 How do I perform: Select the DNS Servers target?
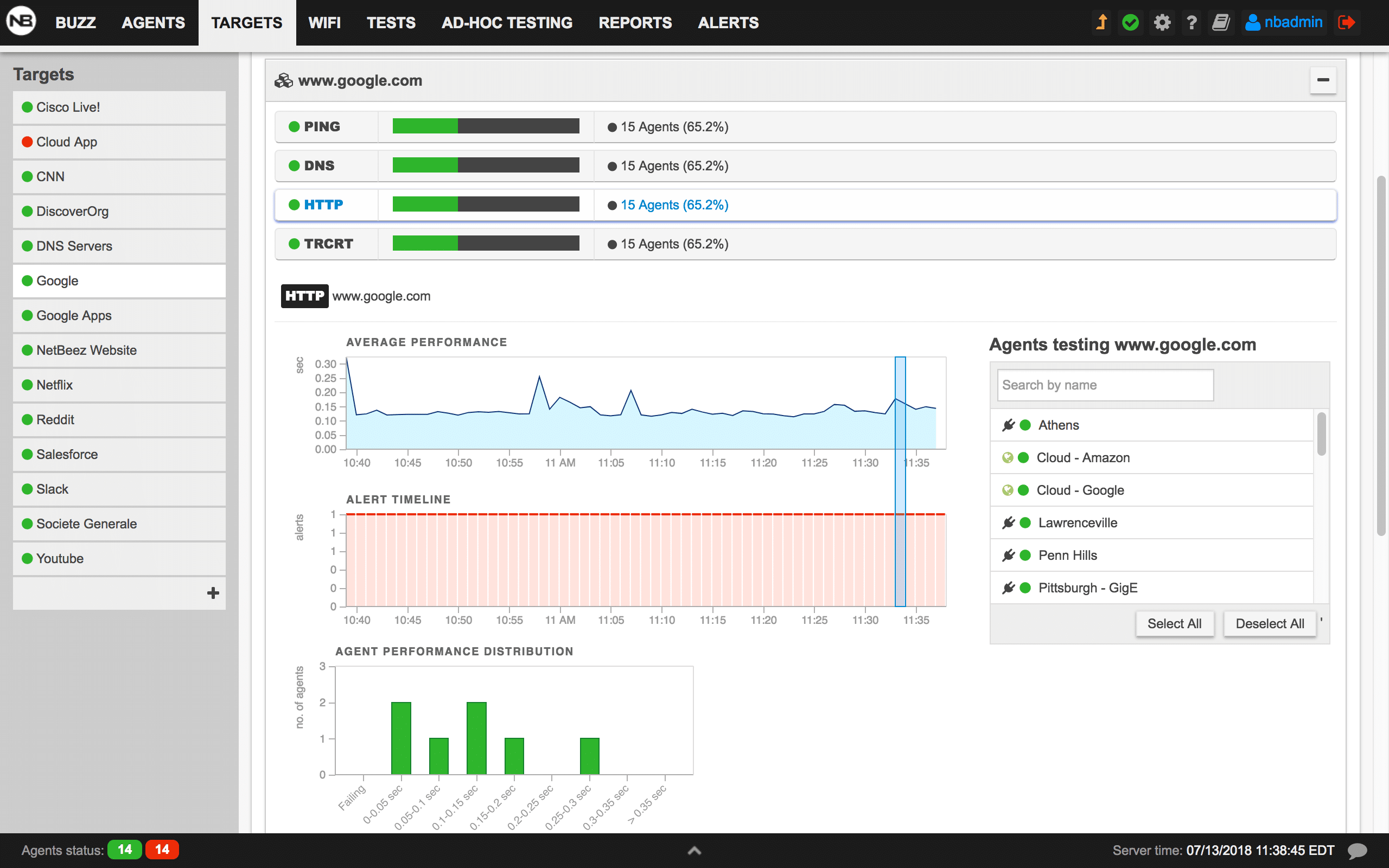(119, 246)
